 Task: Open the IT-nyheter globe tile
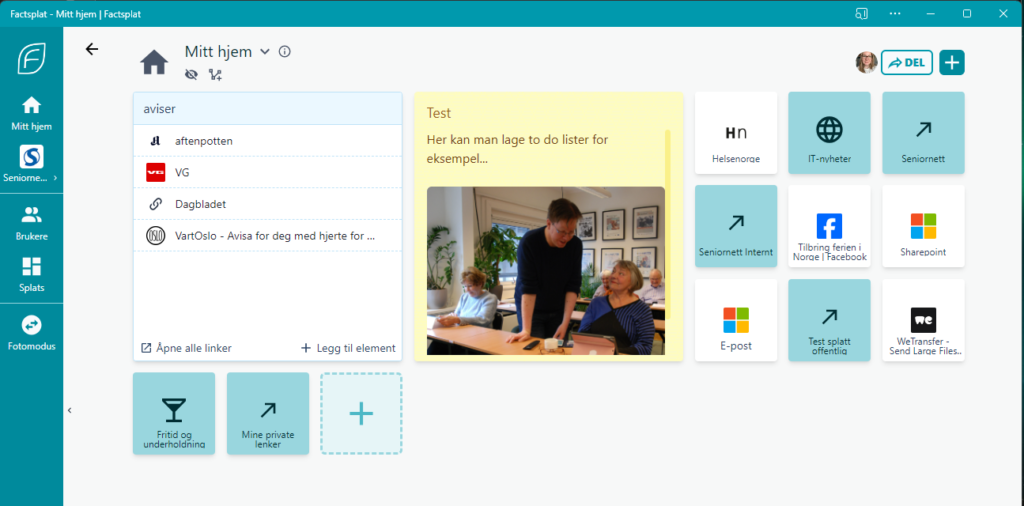pos(829,133)
